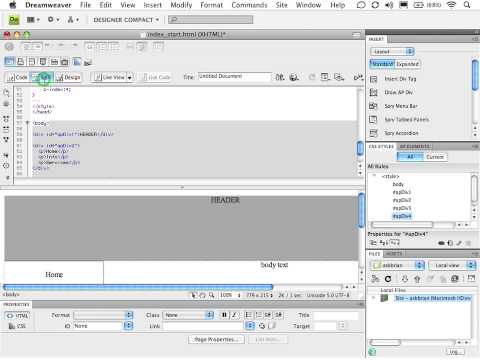The image size is (480, 360).
Task: Switch Properties to CSS mode
Action: pos(17,326)
